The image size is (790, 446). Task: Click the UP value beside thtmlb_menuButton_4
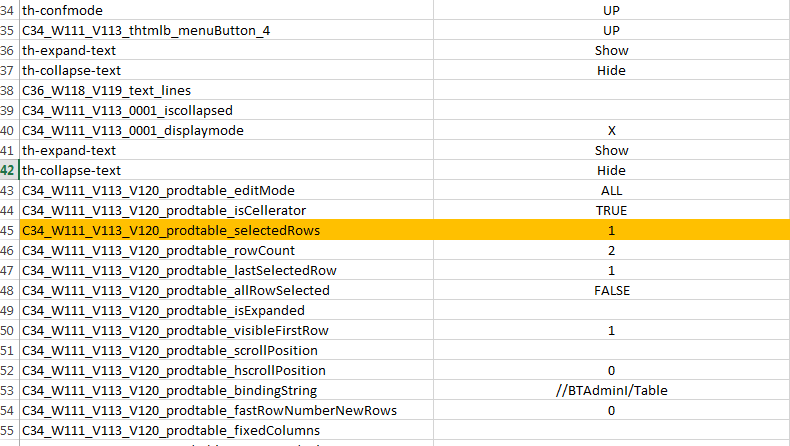point(612,30)
